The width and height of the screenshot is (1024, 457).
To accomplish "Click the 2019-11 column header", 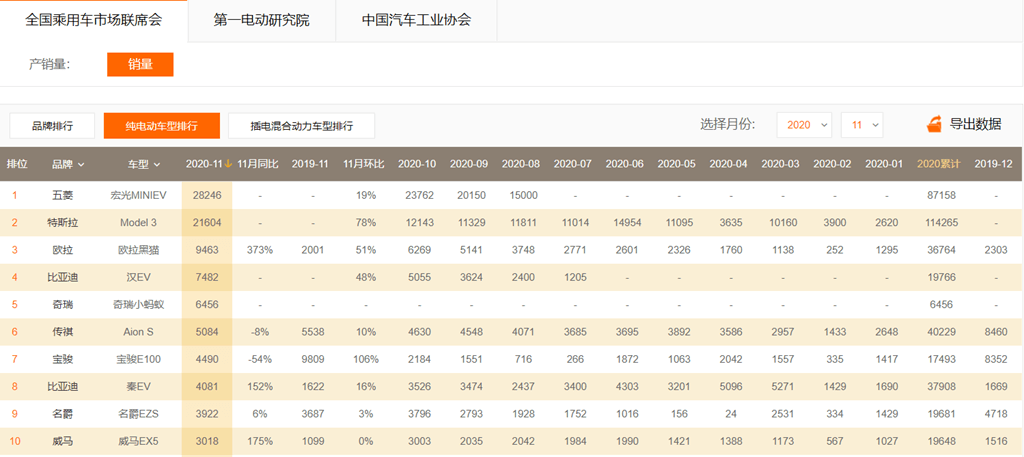I will click(310, 164).
